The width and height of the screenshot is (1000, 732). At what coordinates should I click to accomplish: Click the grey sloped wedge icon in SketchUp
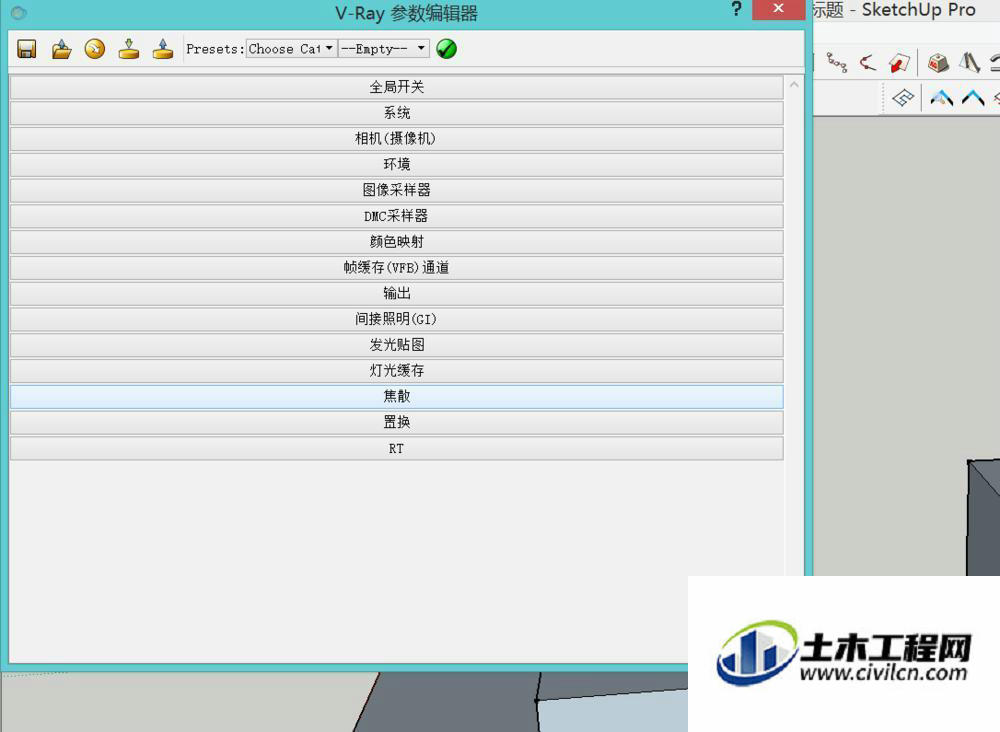tap(969, 62)
